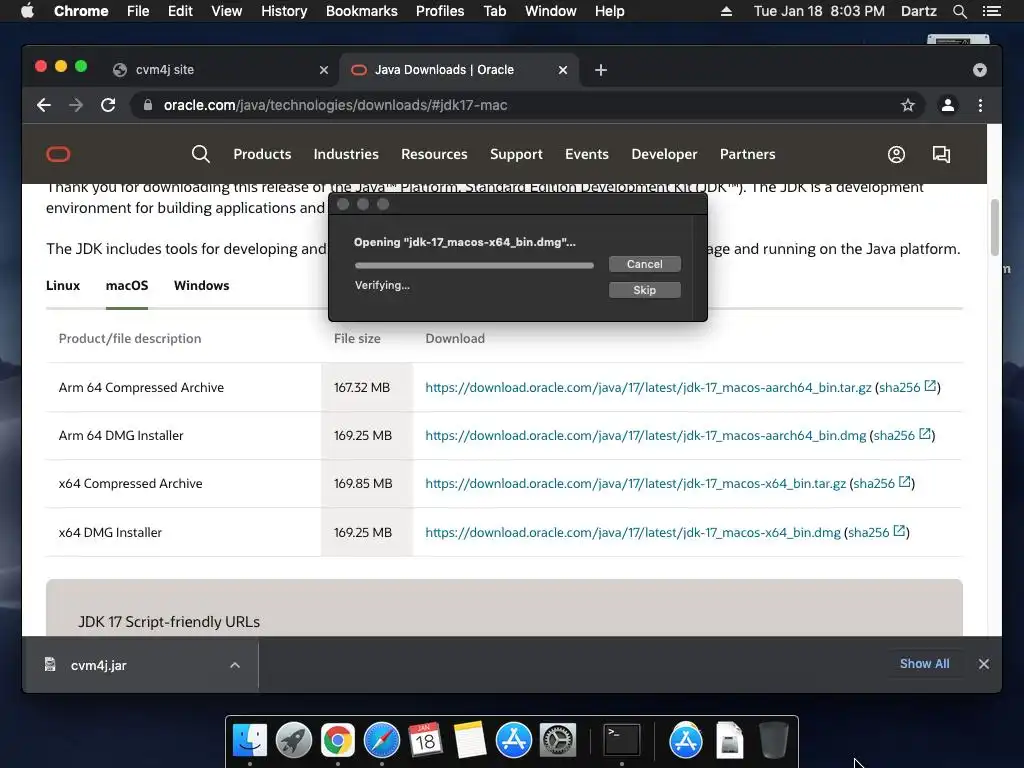Switch to the cvm4j site tab
The image size is (1024, 768).
click(x=216, y=70)
